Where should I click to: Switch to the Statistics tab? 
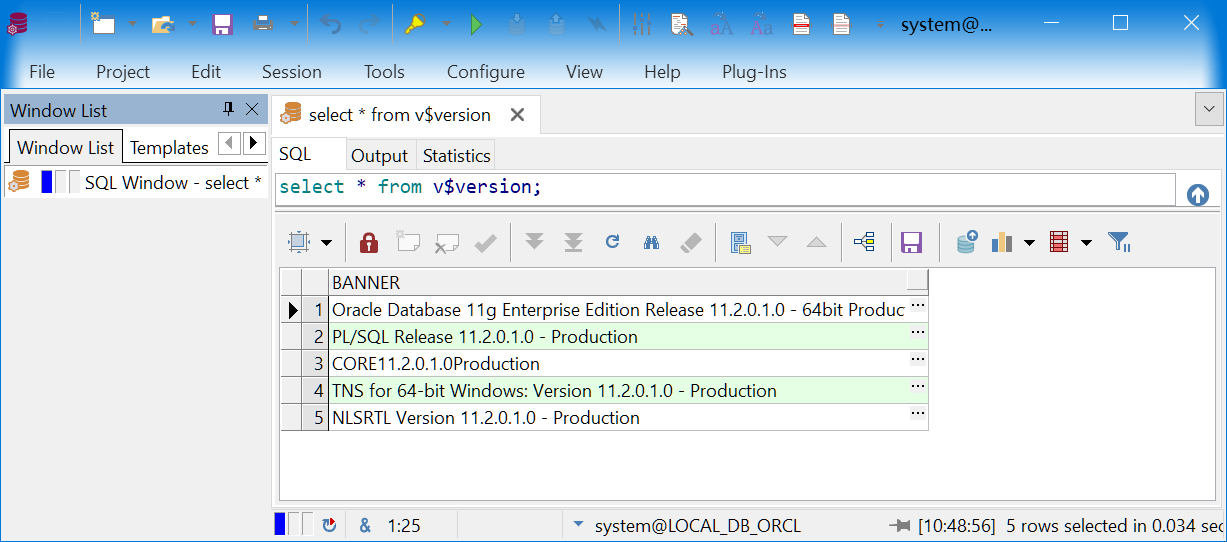click(456, 156)
